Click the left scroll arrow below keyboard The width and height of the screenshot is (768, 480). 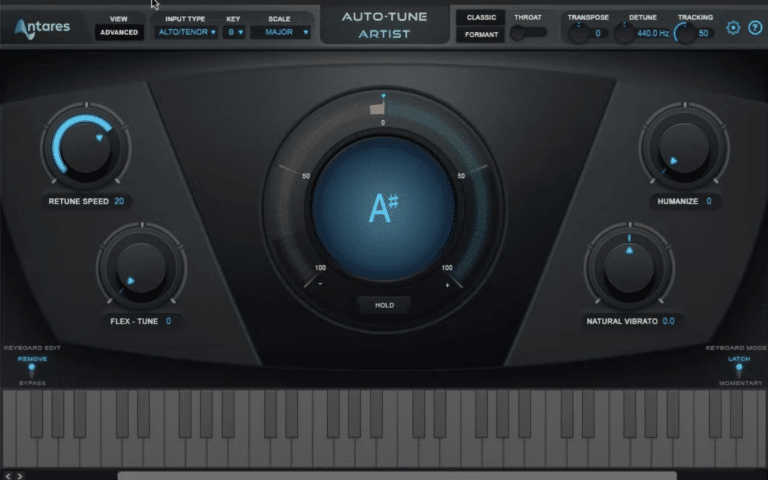[8, 476]
